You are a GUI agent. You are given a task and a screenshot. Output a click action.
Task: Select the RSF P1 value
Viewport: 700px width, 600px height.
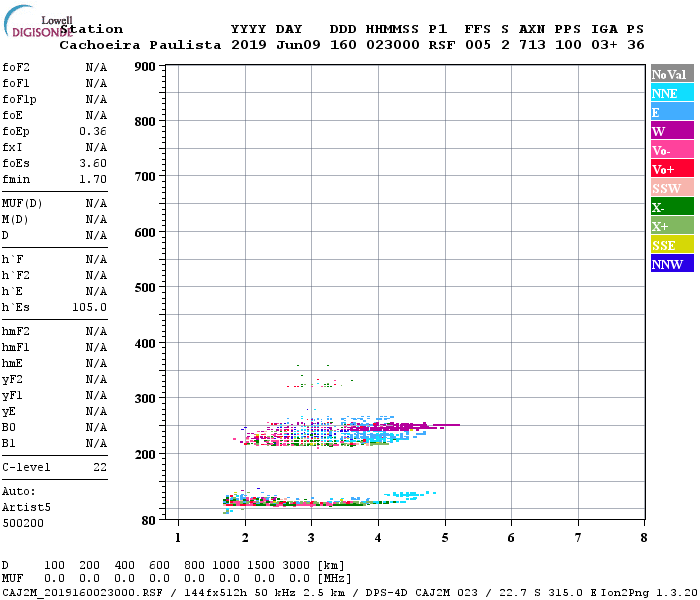tap(442, 45)
